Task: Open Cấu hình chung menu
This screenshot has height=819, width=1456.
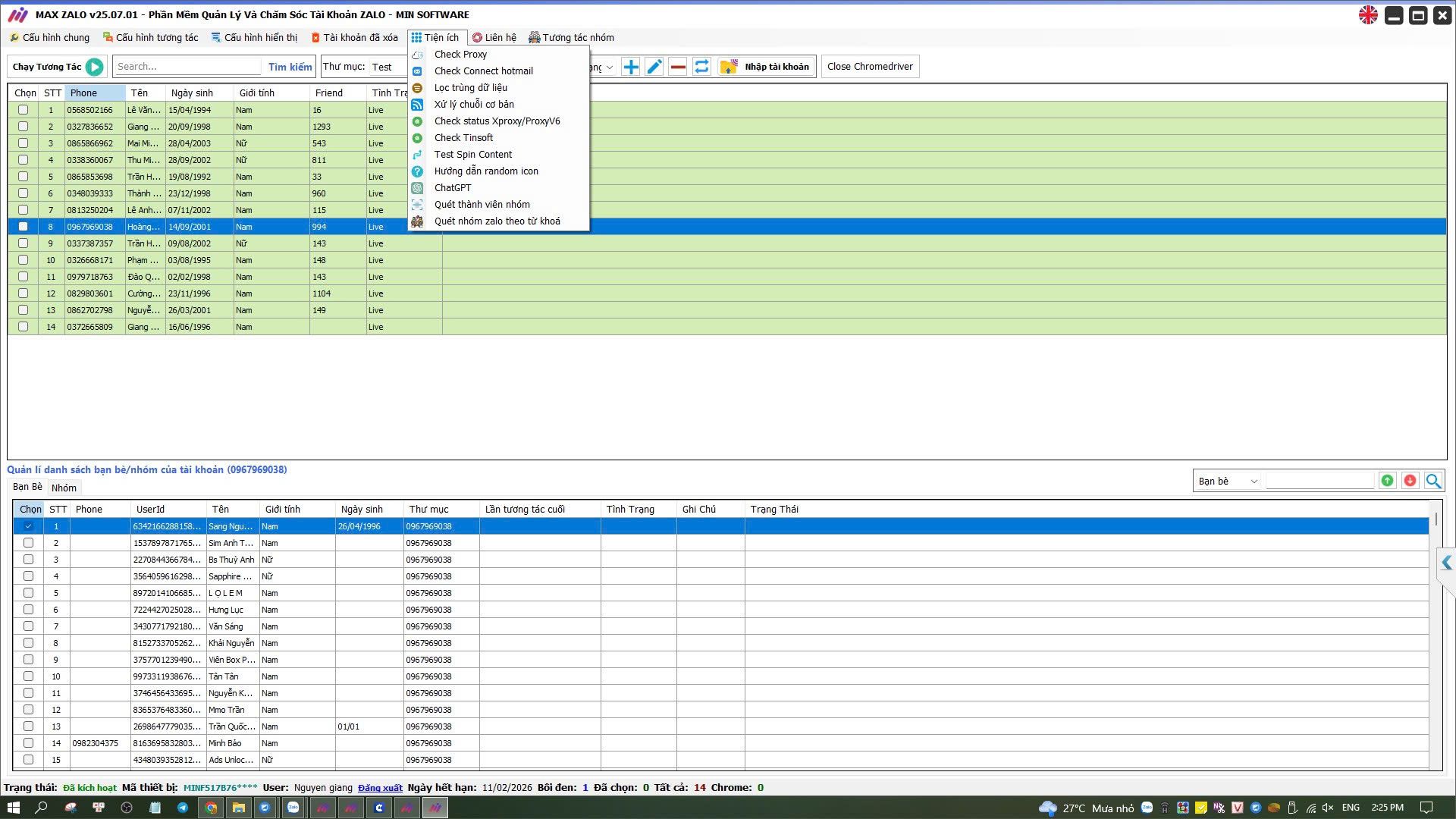Action: (49, 38)
